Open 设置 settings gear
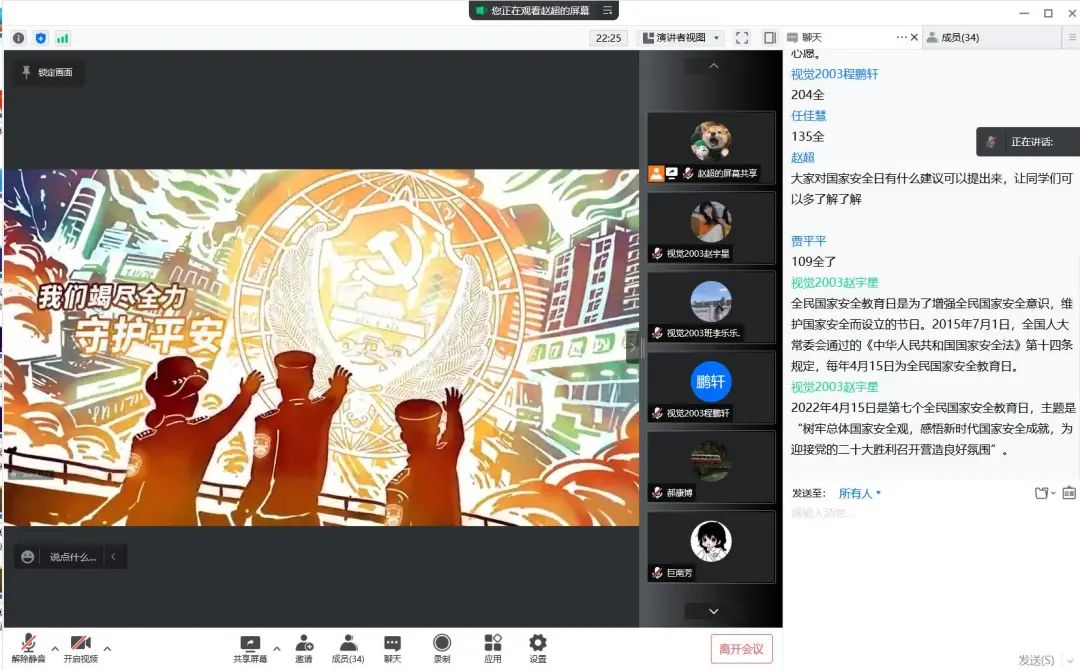Viewport: 1080px width, 670px height. [538, 649]
